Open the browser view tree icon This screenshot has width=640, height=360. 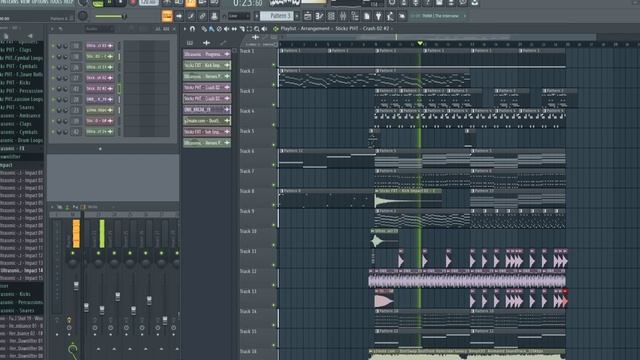pyautogui.click(x=355, y=16)
